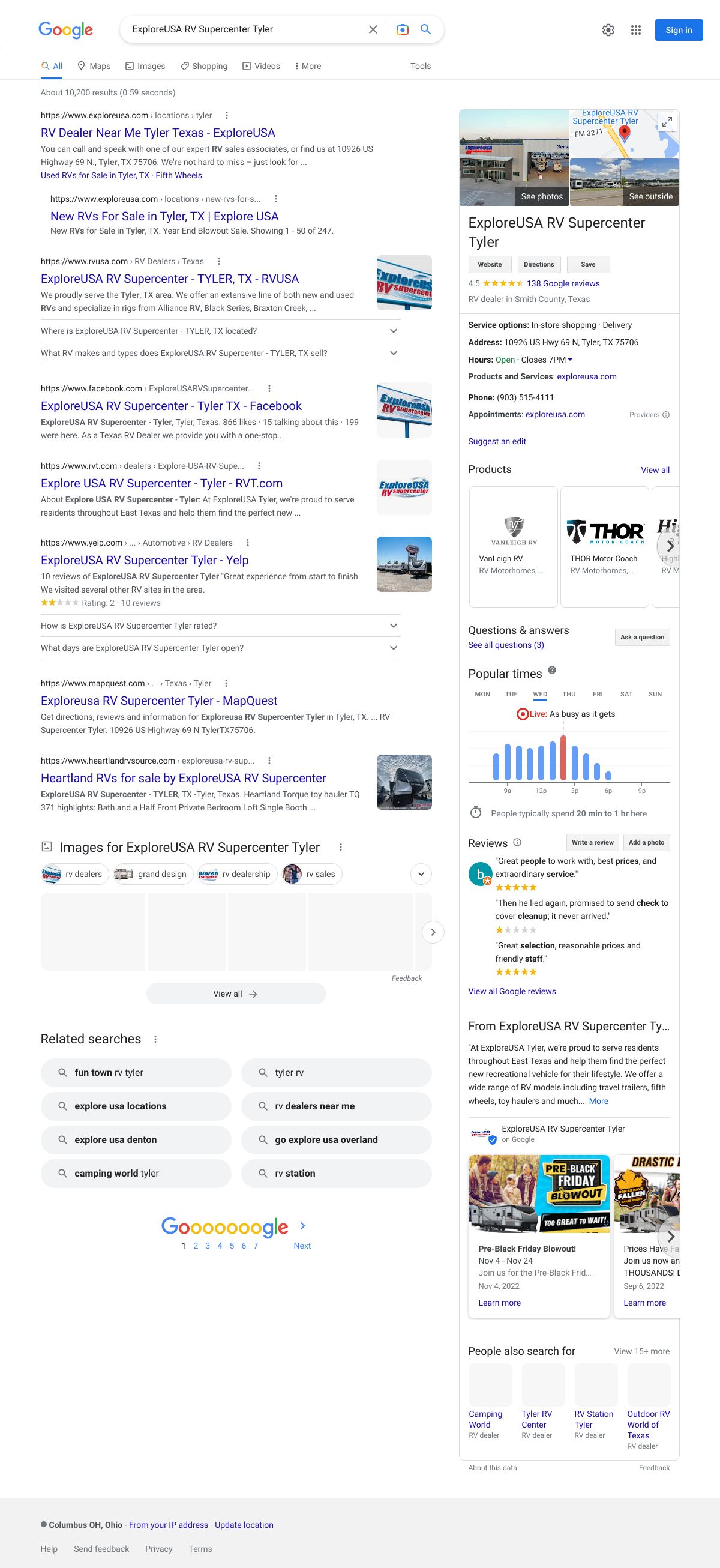Open options menu for Yelp result

248,543
